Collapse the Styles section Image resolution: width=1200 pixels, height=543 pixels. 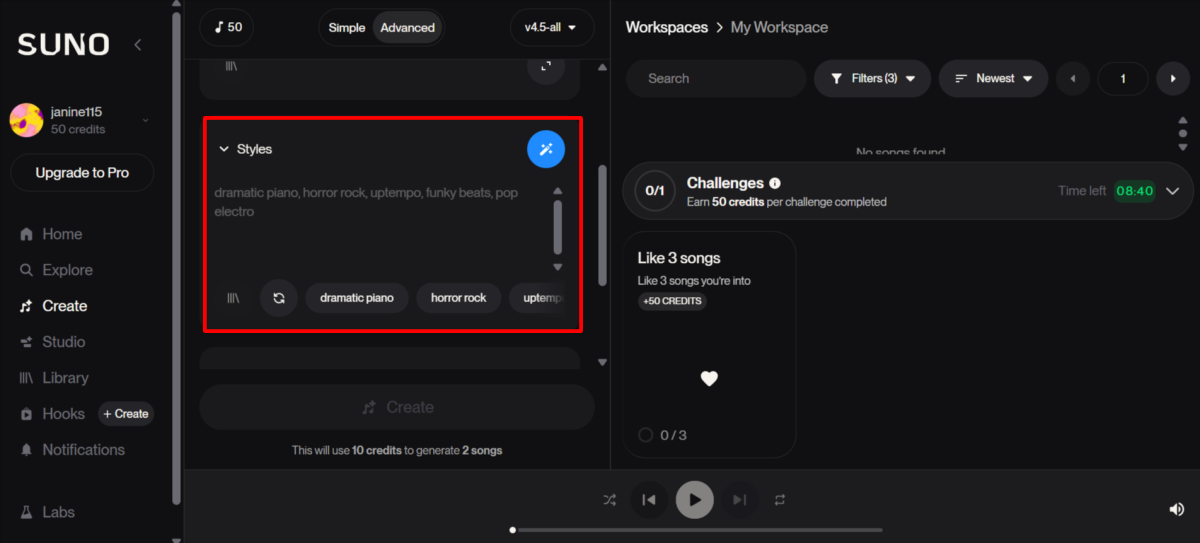(x=245, y=149)
